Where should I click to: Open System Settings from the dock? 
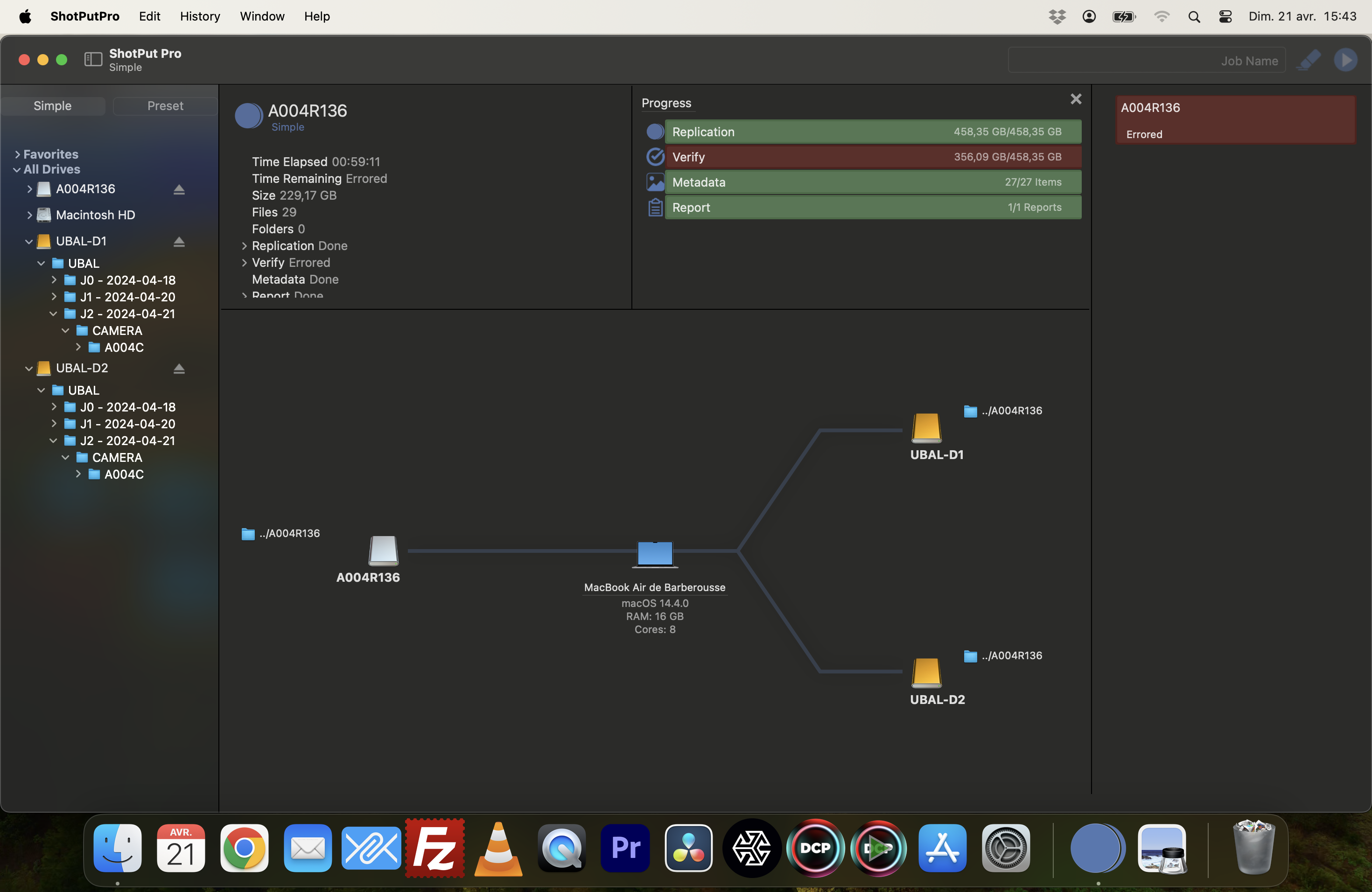coord(1006,848)
